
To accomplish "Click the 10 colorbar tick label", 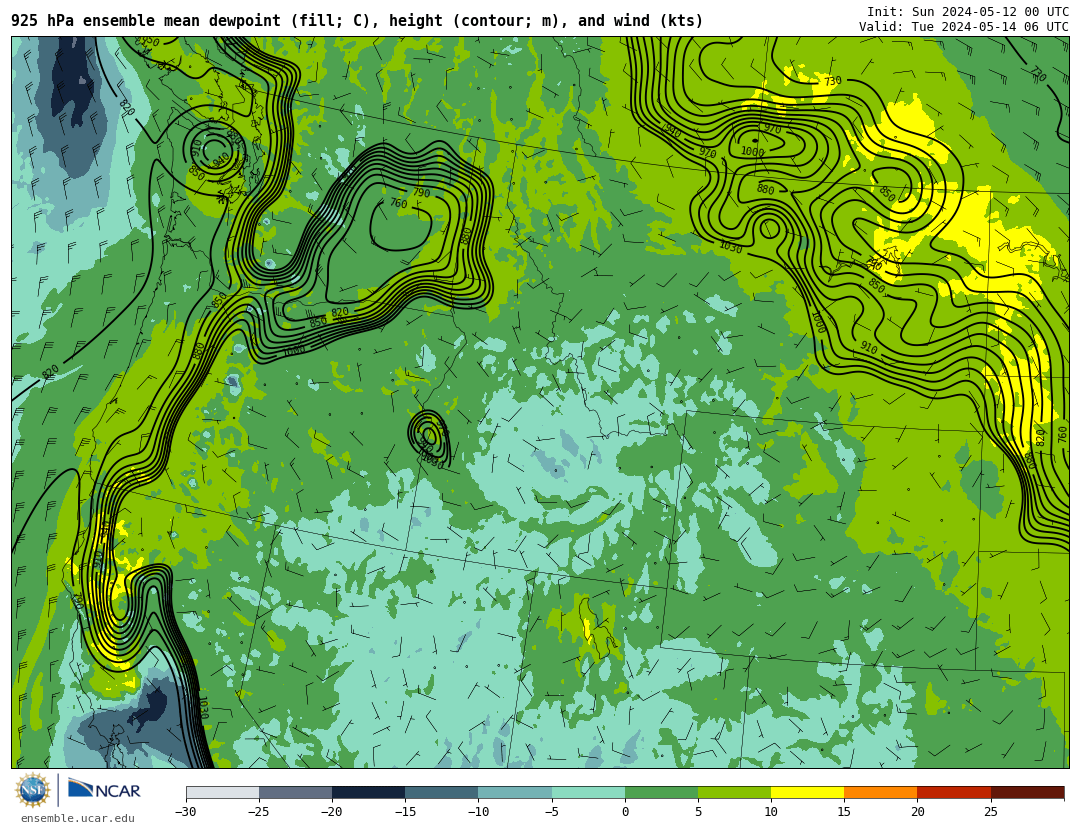I will 771,812.
